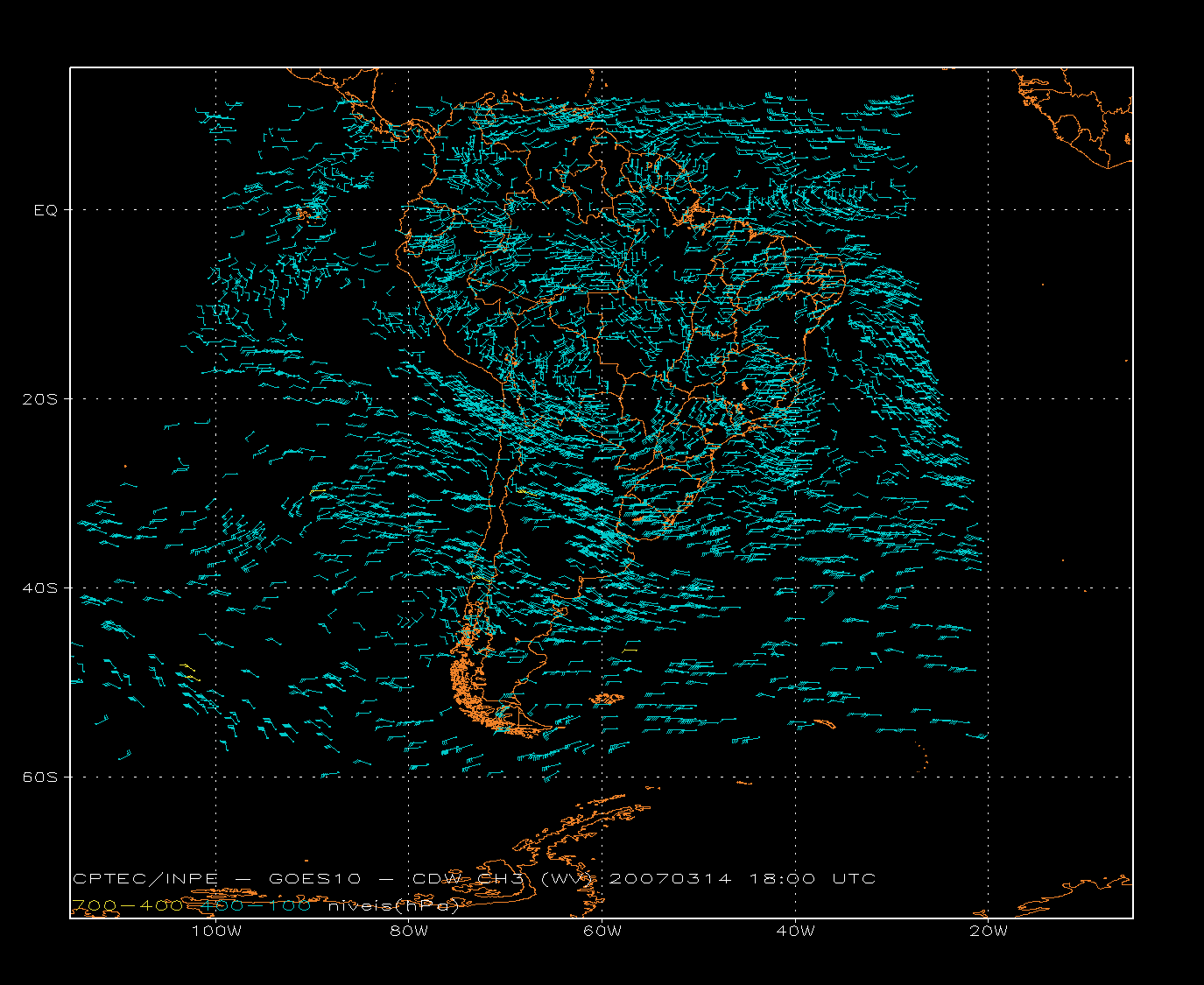Click the yellow 700-400 legend entry
1204x985 pixels.
coord(129,905)
